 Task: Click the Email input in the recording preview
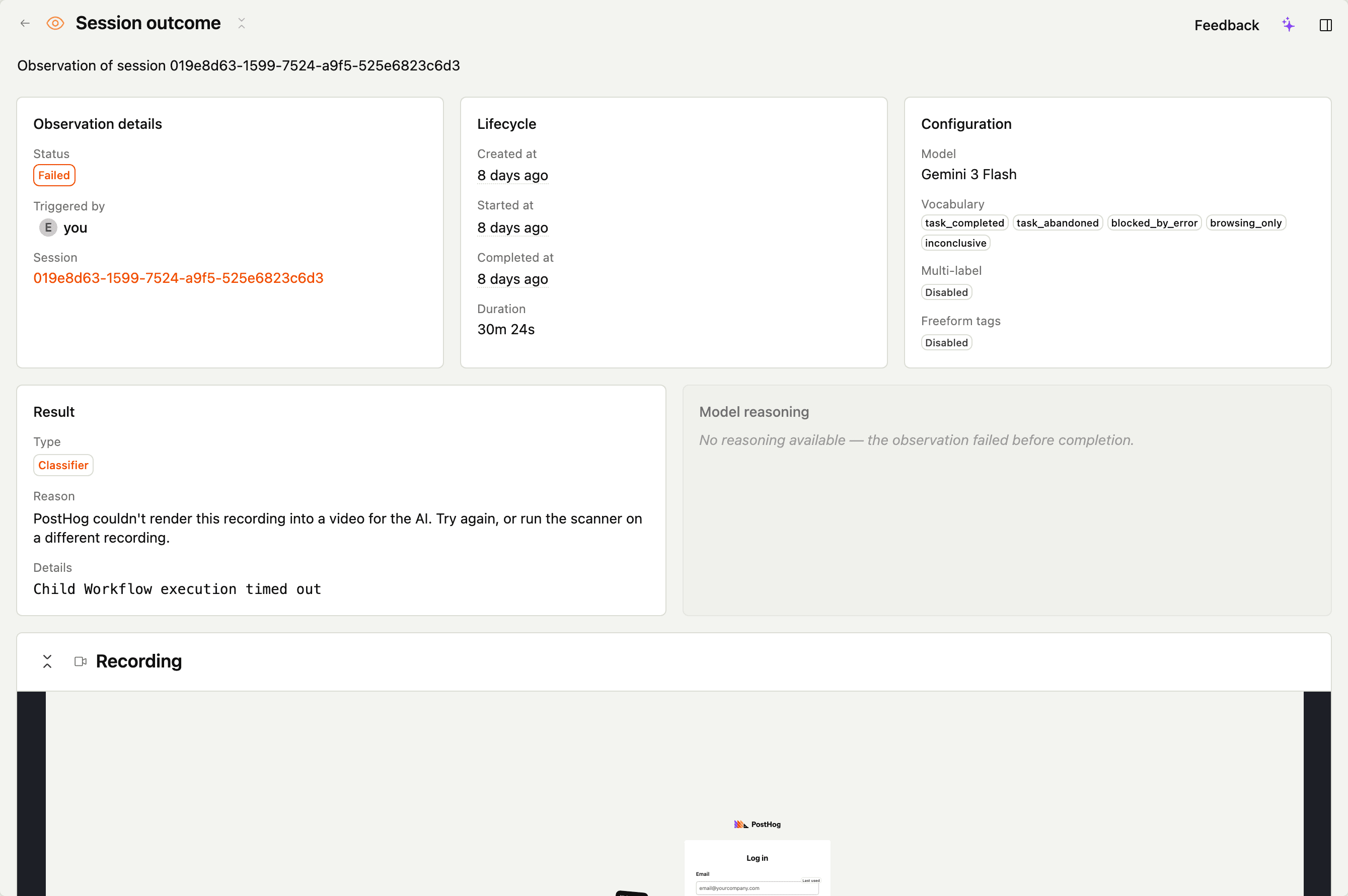(x=757, y=887)
